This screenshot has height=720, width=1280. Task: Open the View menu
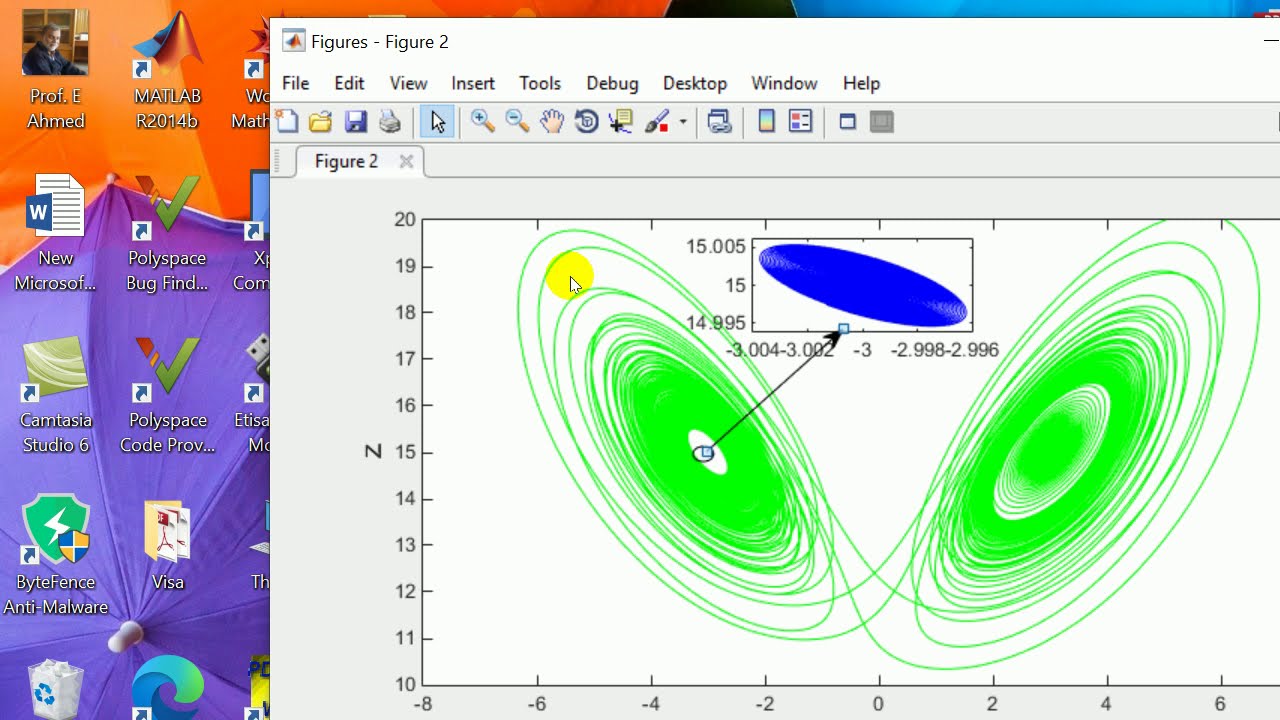(x=408, y=83)
